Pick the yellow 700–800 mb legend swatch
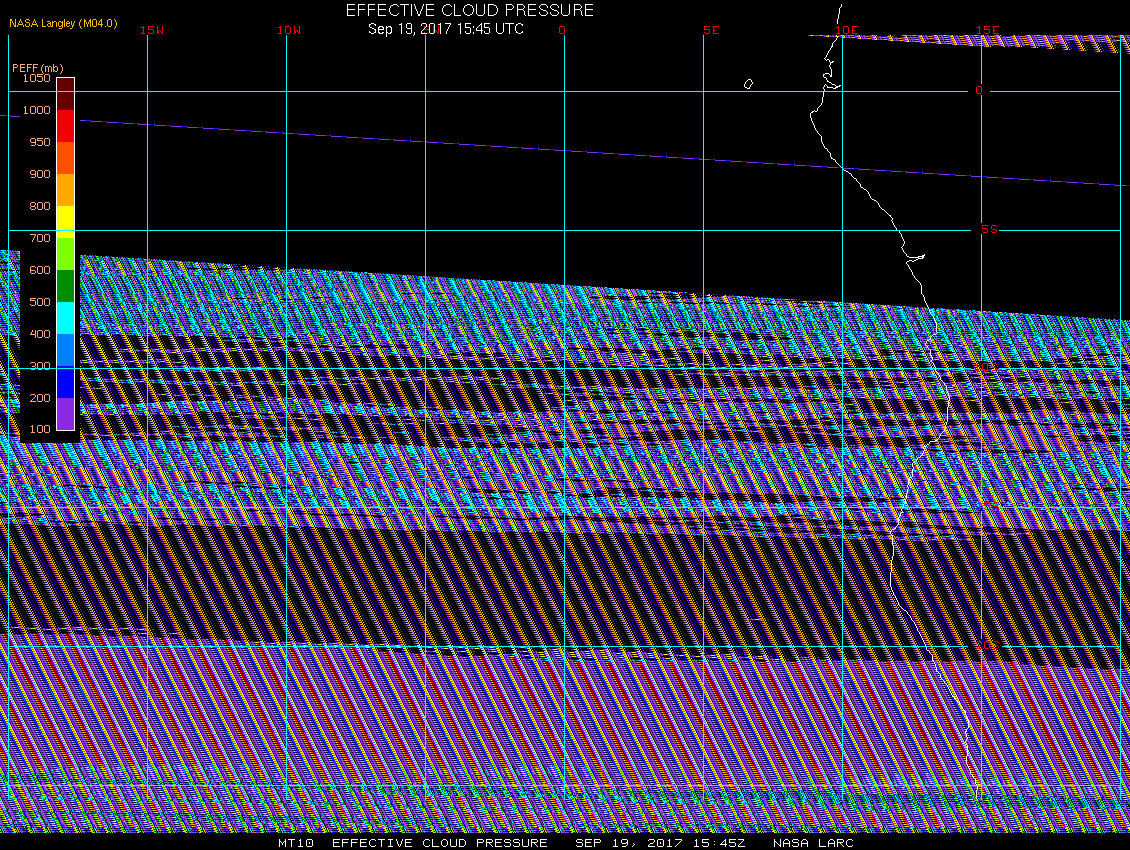 pyautogui.click(x=65, y=221)
